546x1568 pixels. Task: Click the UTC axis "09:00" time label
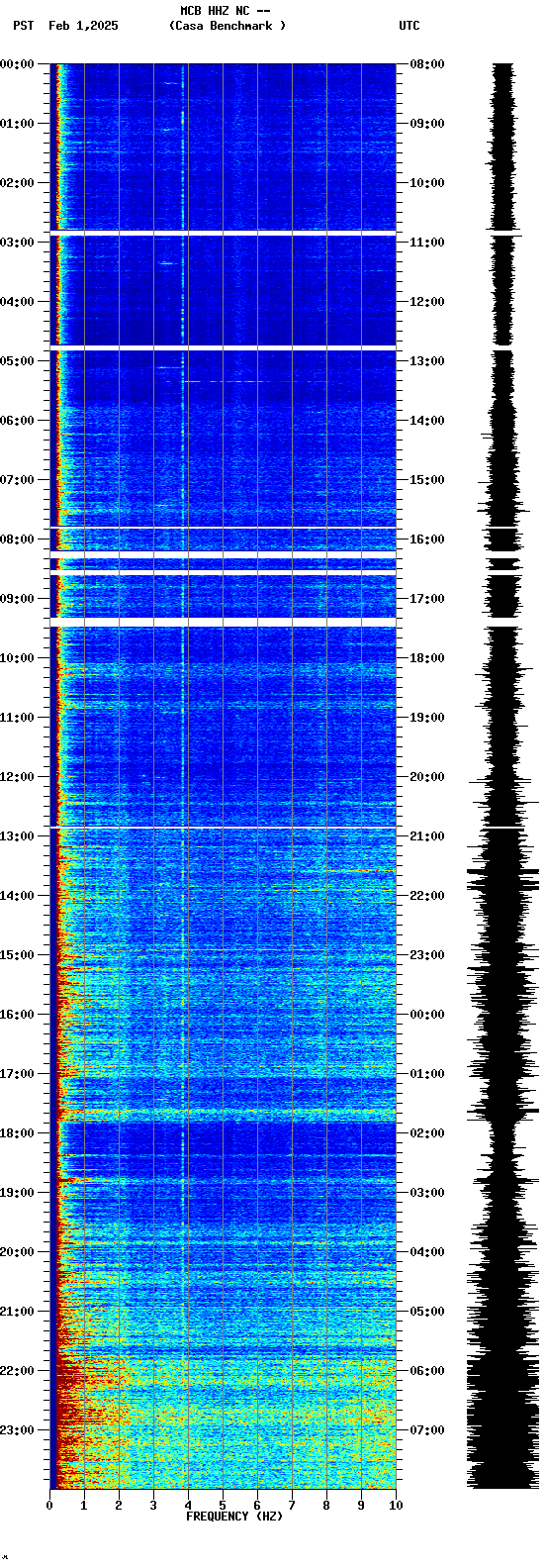pos(427,124)
